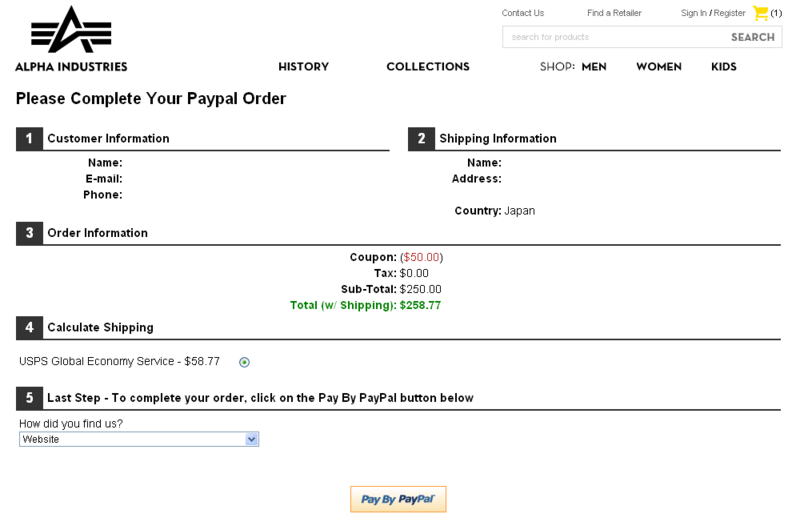Click the Sign In link
The width and height of the screenshot is (800, 522).
(x=693, y=13)
